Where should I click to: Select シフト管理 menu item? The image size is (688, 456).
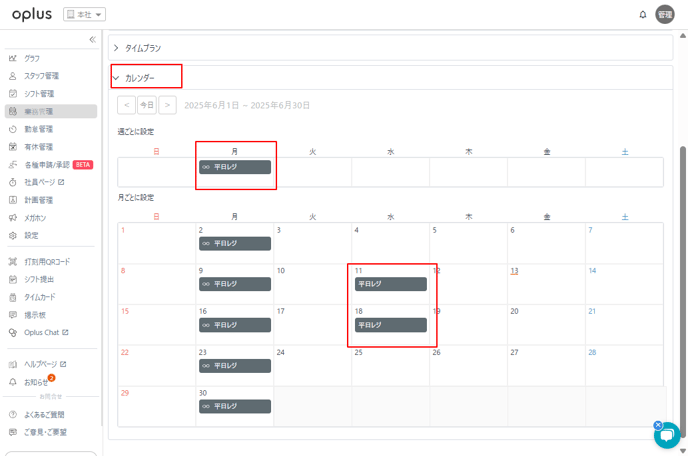[x=39, y=94]
